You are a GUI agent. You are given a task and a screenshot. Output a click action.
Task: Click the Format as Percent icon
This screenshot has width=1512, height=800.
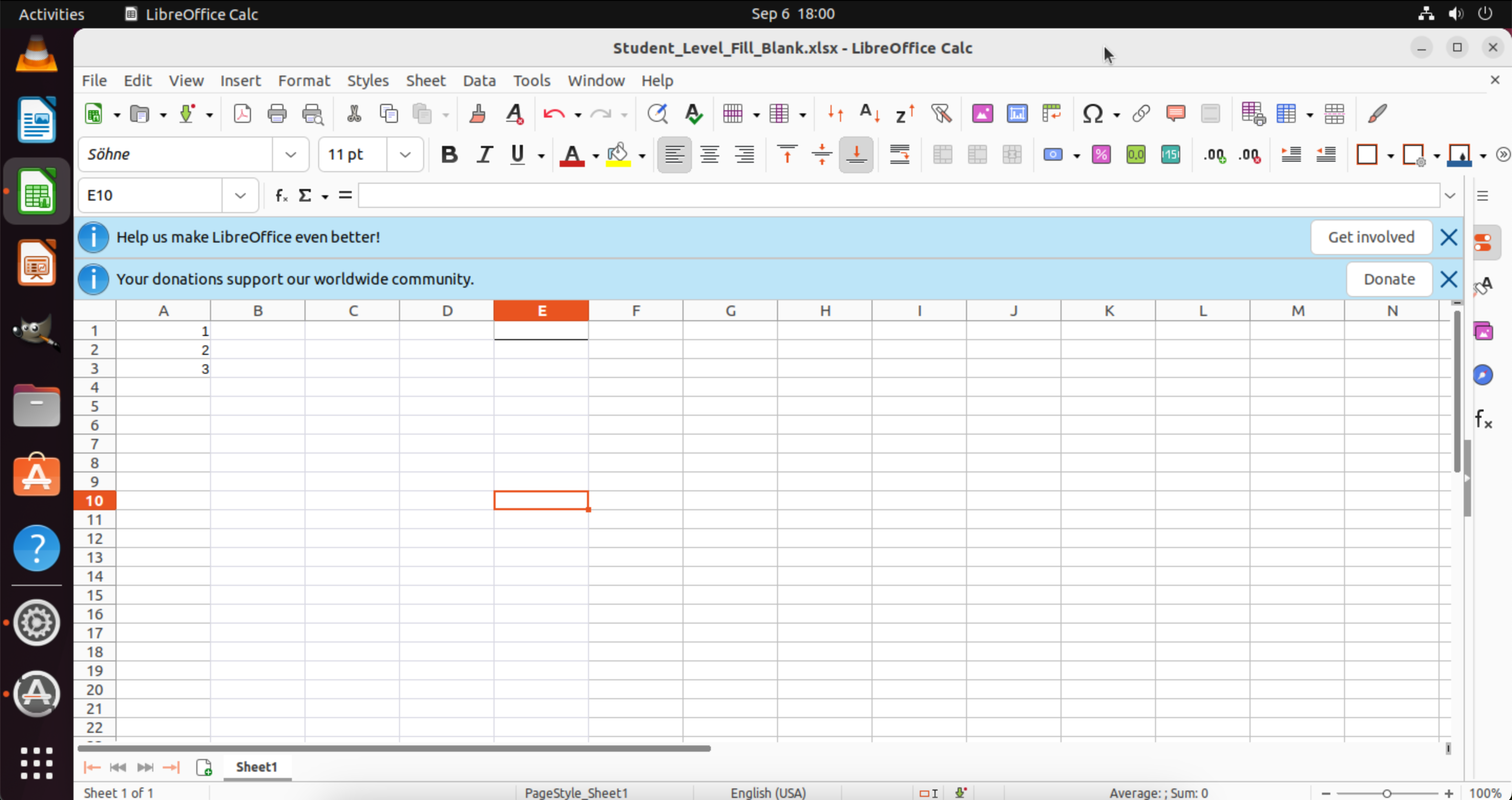(x=1101, y=155)
